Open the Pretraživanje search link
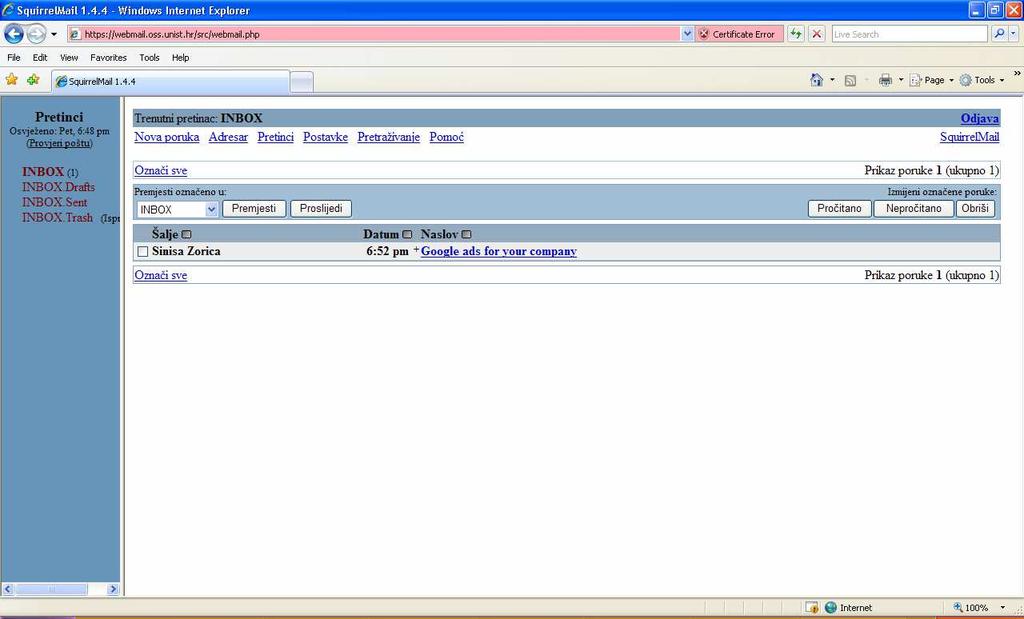Screen dimensions: 1024x619 coord(389,137)
